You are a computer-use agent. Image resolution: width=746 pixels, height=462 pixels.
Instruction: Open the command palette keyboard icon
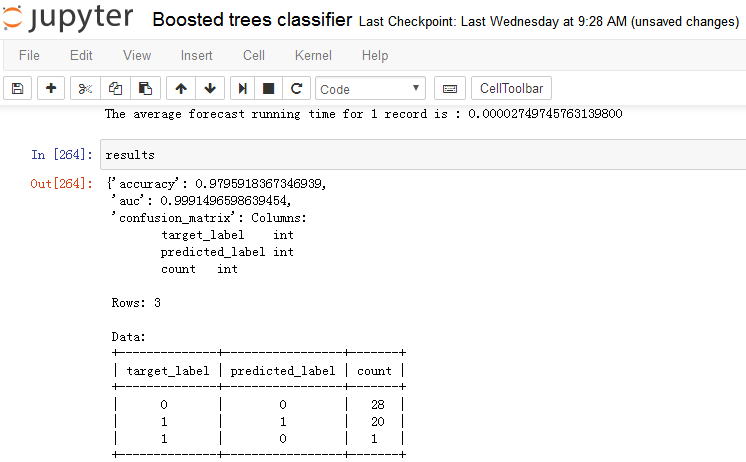coord(450,89)
